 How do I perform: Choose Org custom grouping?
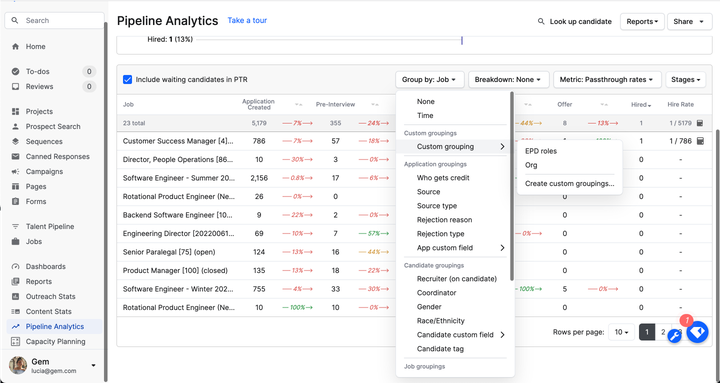[531, 165]
